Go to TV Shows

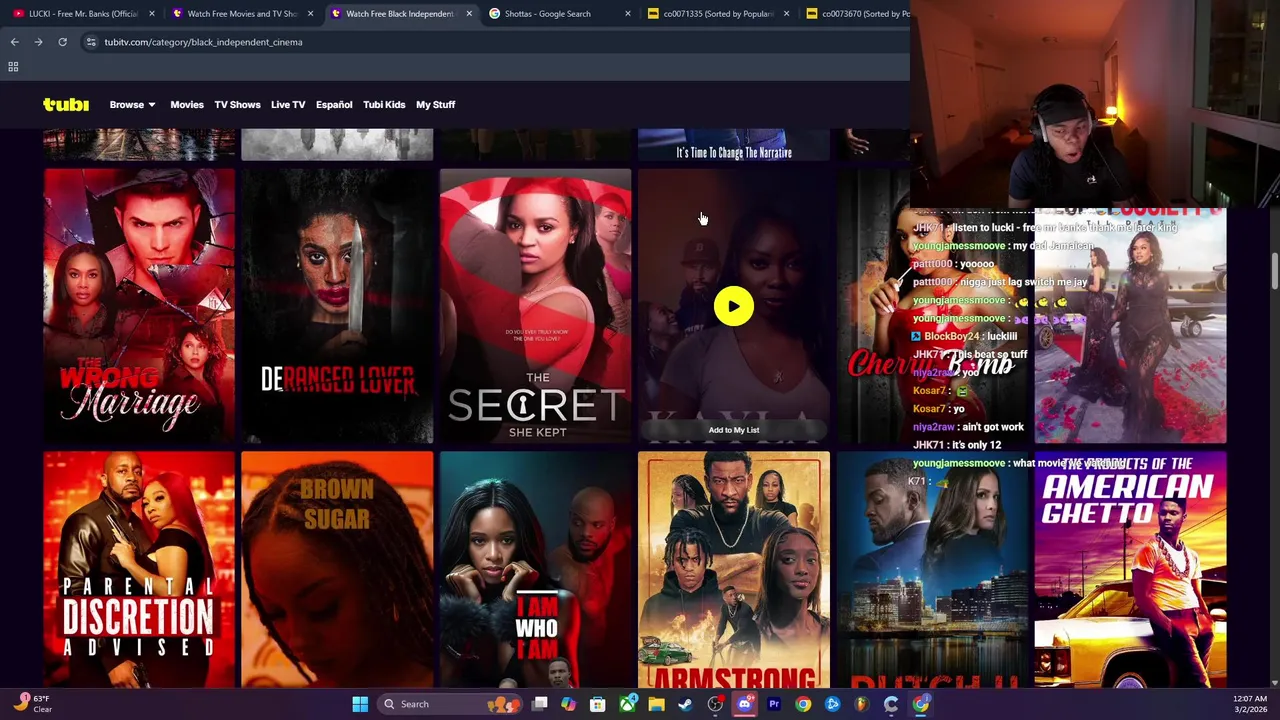coord(237,104)
